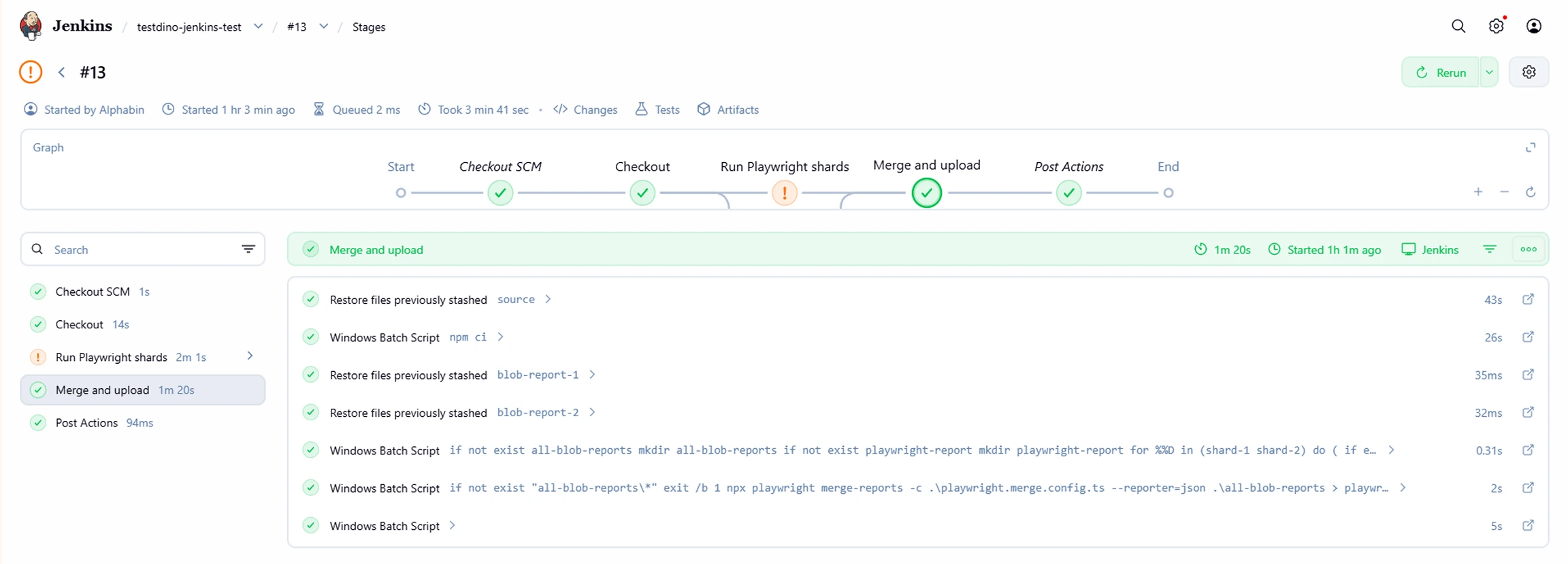Select Merge and upload stage in list
The image size is (1568, 564).
tap(143, 390)
